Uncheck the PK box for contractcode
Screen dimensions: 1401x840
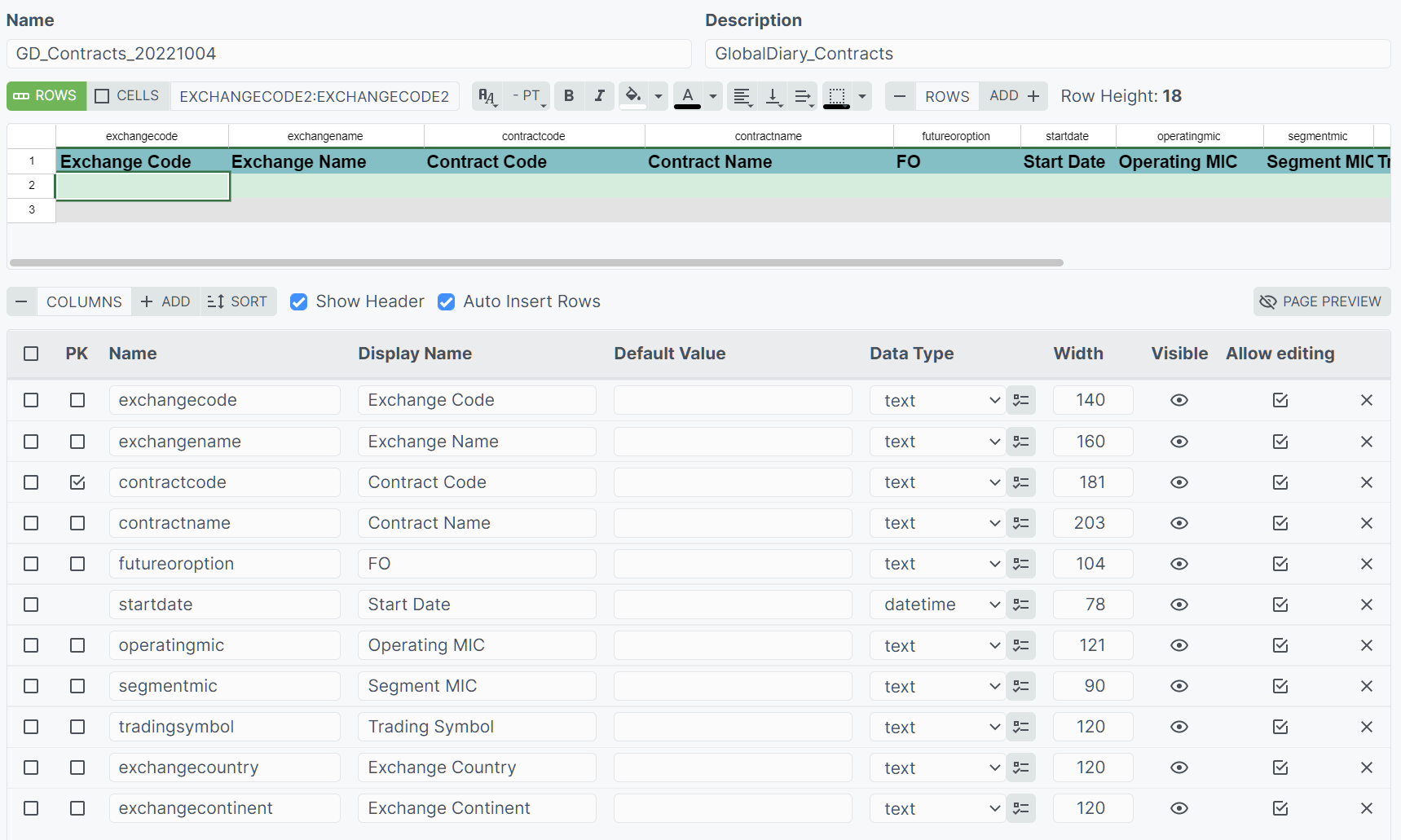pyautogui.click(x=77, y=482)
